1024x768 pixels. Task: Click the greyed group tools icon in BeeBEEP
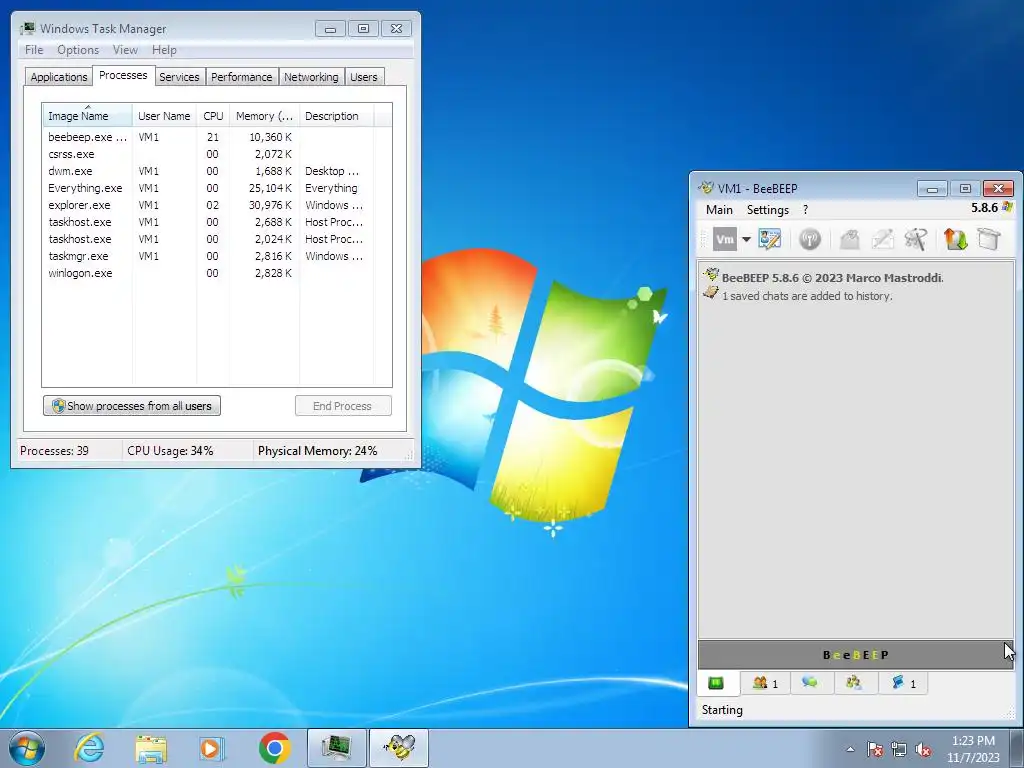click(916, 239)
